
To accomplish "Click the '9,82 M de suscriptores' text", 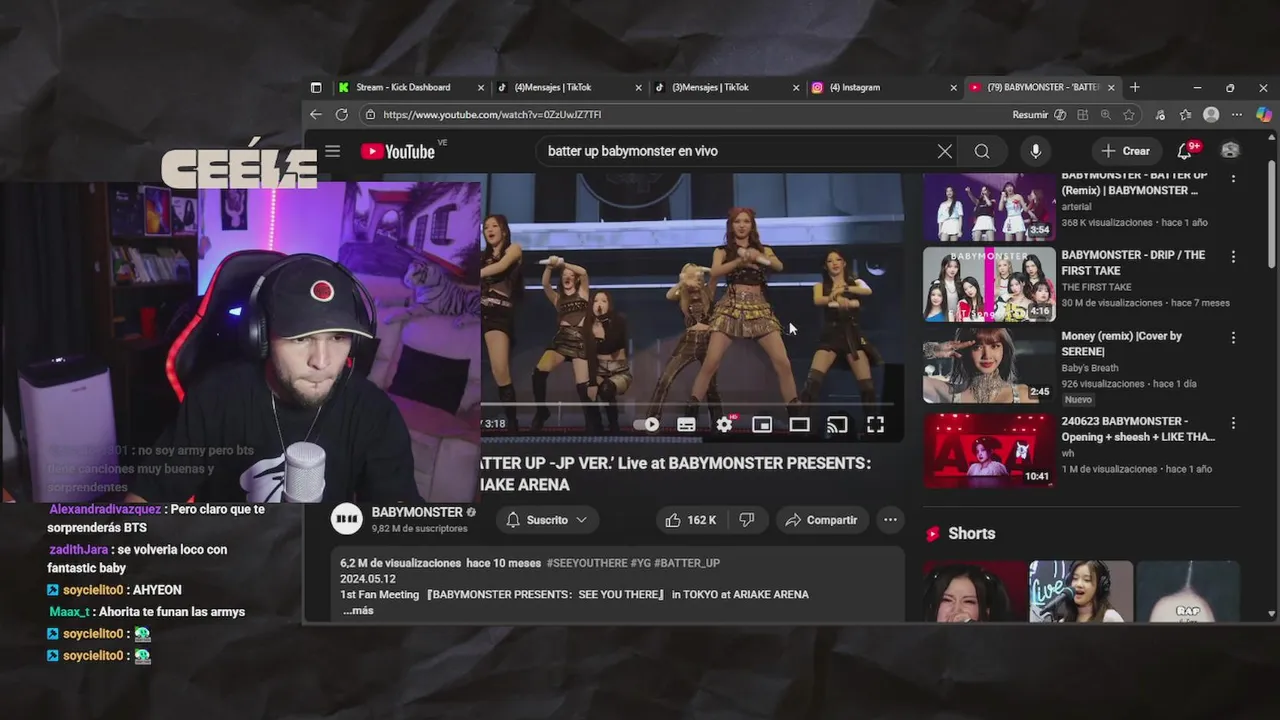I will [419, 529].
